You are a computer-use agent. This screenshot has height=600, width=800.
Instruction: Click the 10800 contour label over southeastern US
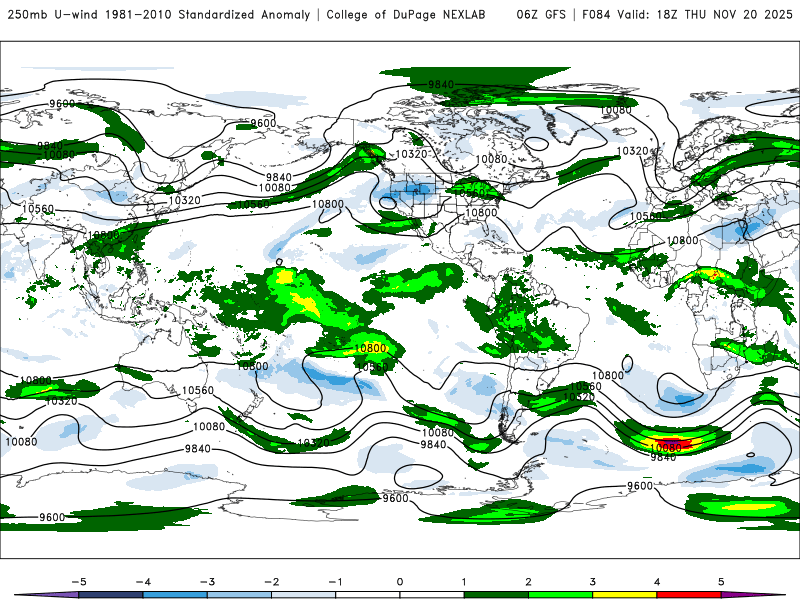[x=481, y=212]
